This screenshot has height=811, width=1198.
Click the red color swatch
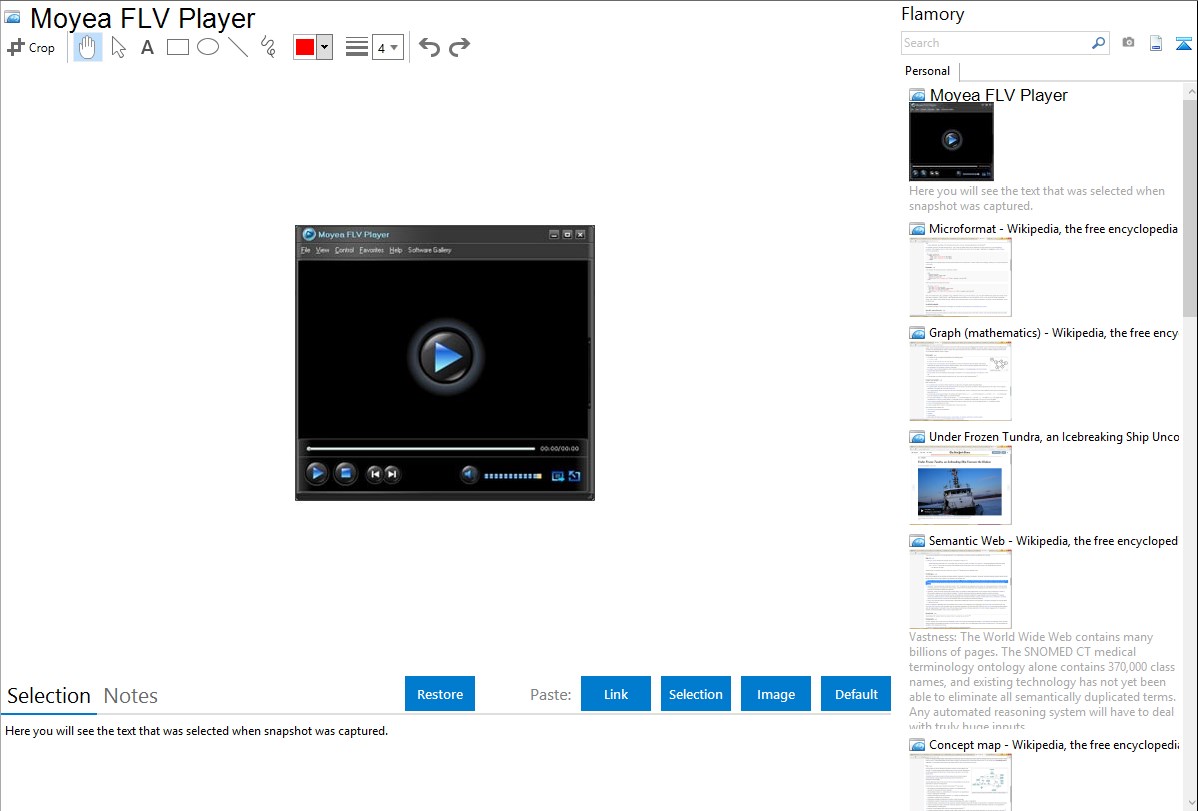coord(305,47)
